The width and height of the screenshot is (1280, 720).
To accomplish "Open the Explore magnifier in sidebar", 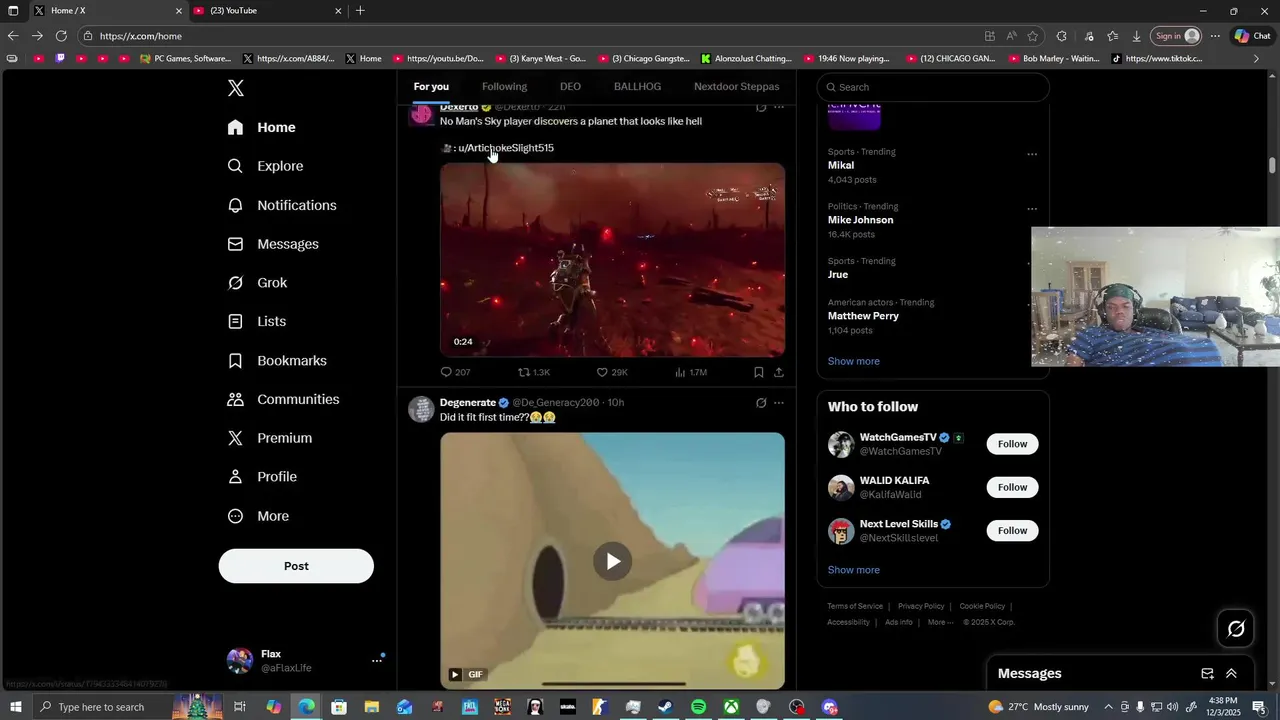I will [x=235, y=166].
